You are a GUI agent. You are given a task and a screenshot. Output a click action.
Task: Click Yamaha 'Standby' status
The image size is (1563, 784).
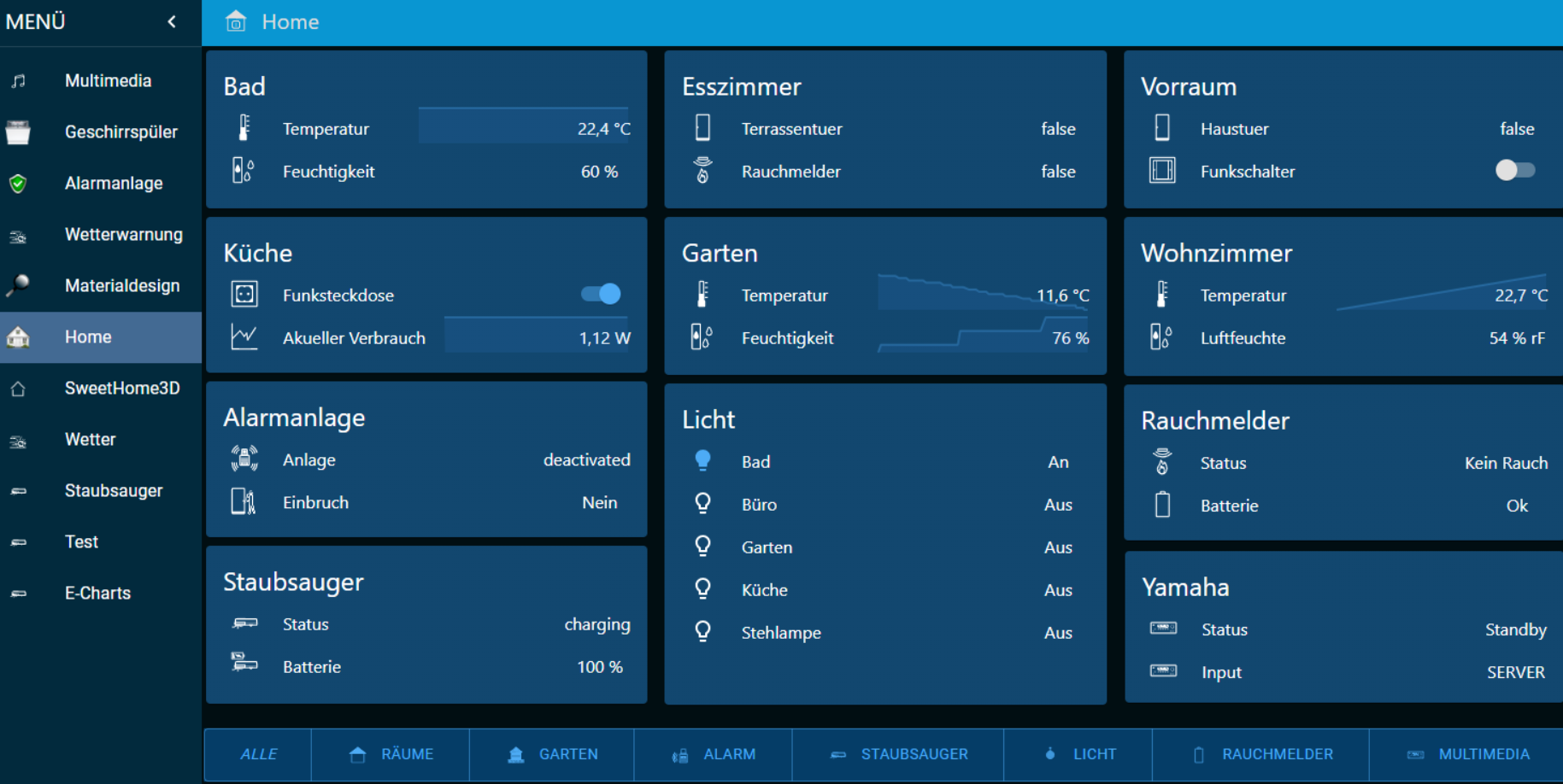1515,630
